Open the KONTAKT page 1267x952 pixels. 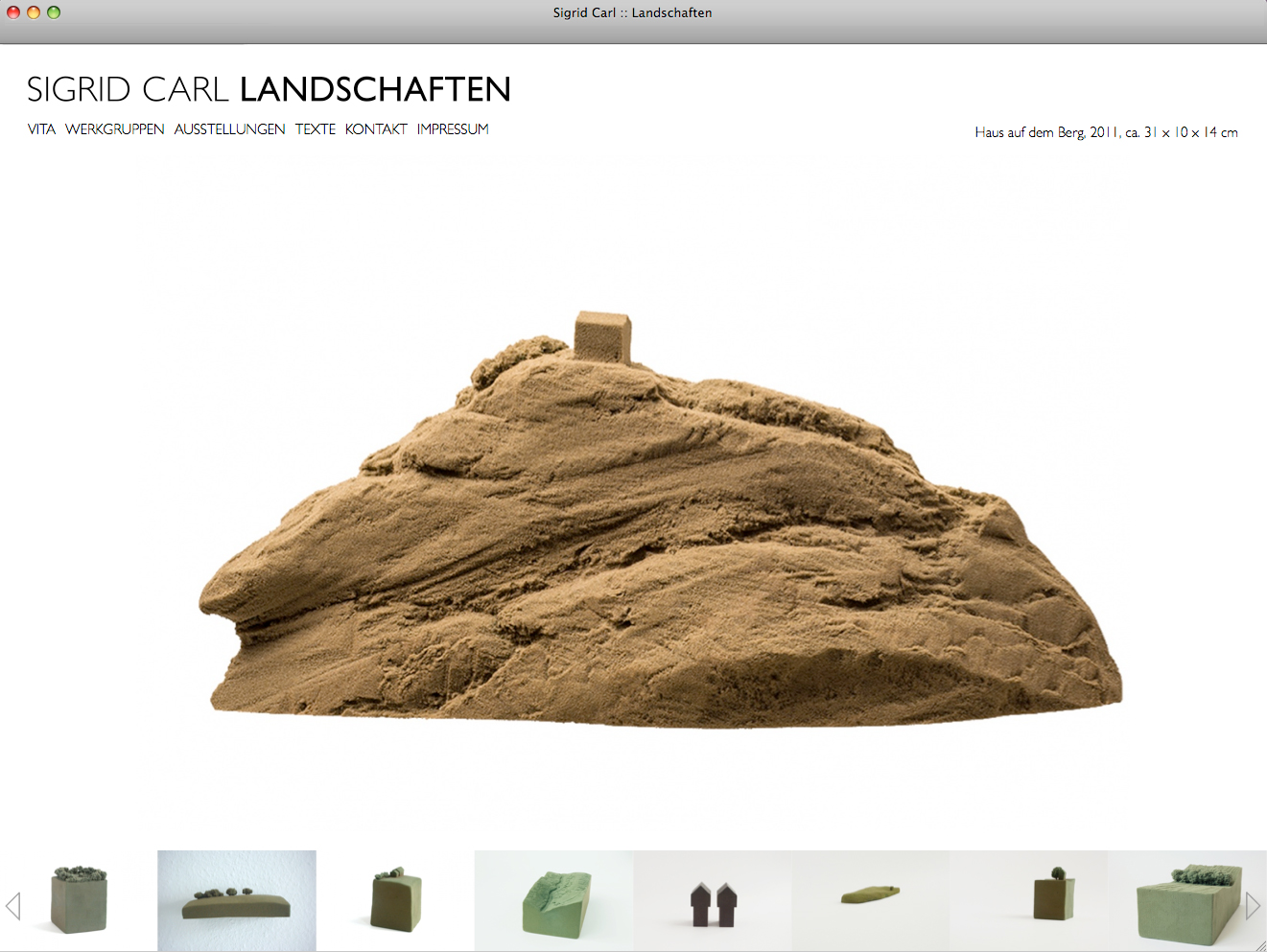376,129
